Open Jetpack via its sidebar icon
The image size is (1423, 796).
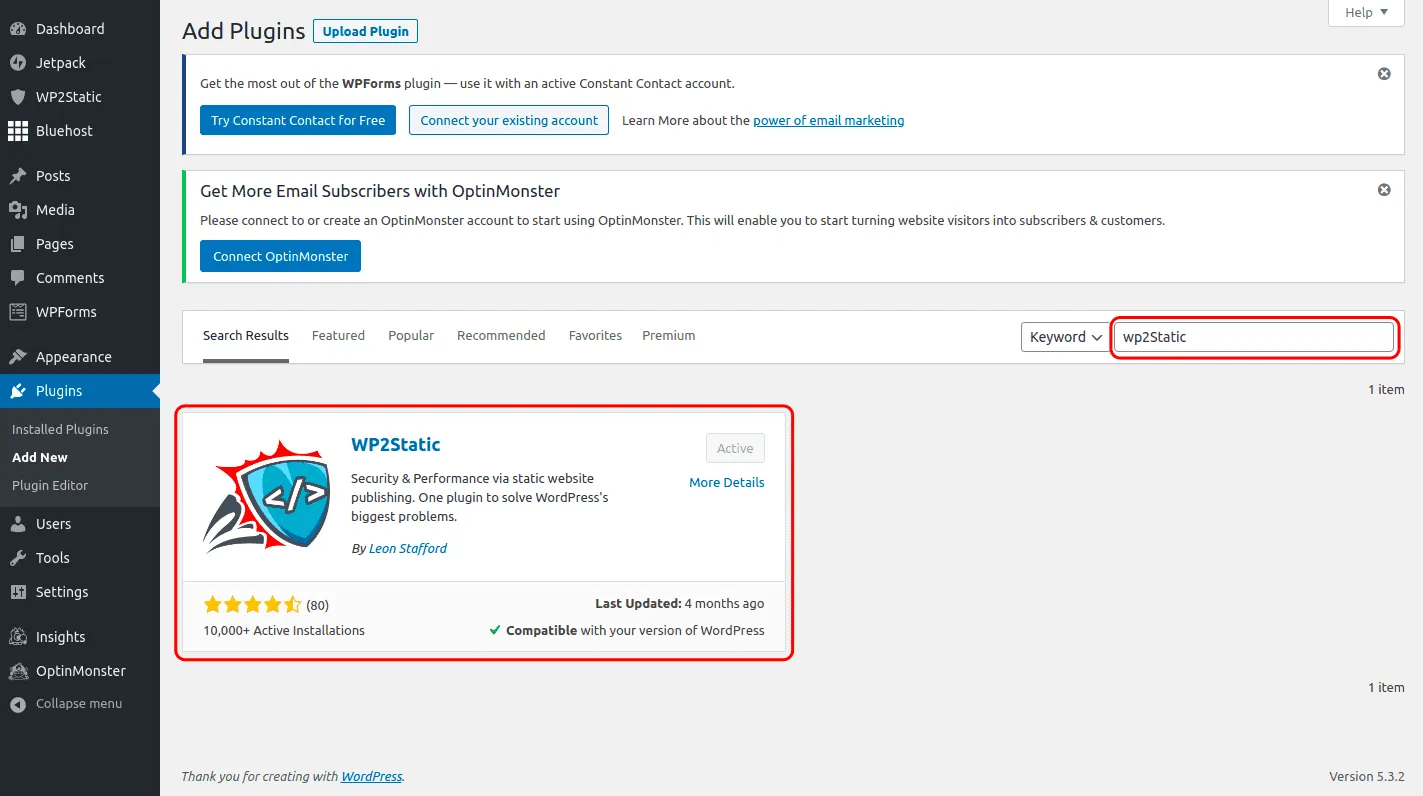click(18, 63)
